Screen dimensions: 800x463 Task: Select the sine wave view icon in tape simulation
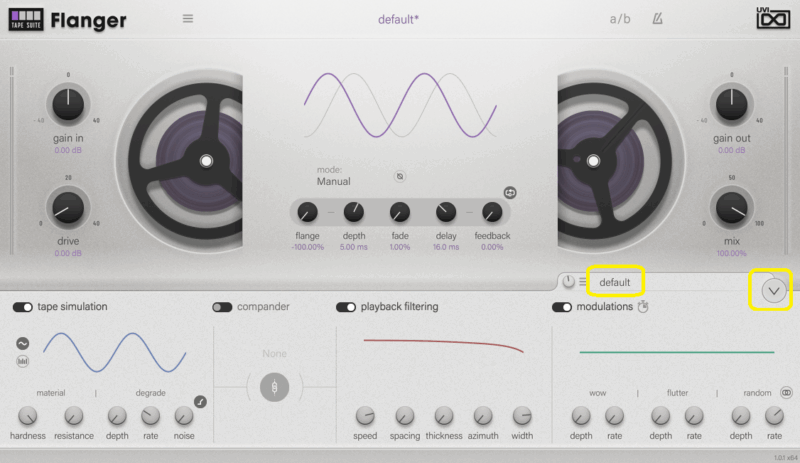[x=22, y=343]
